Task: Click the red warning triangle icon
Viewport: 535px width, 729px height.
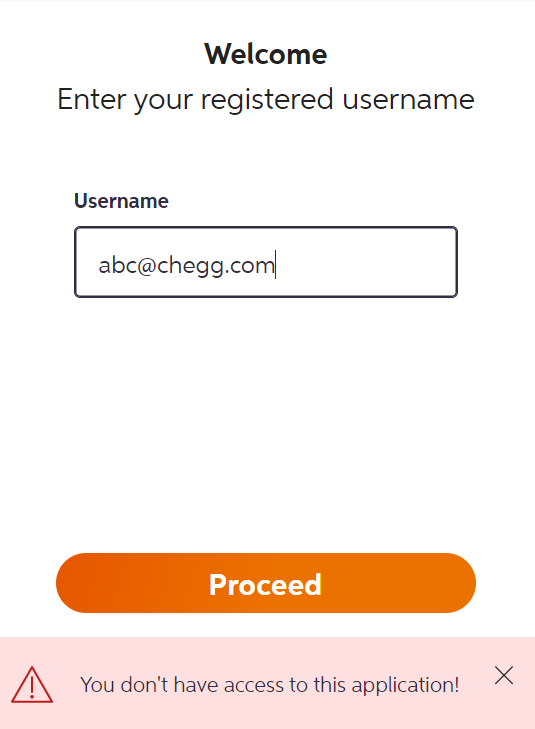Action: pyautogui.click(x=32, y=684)
